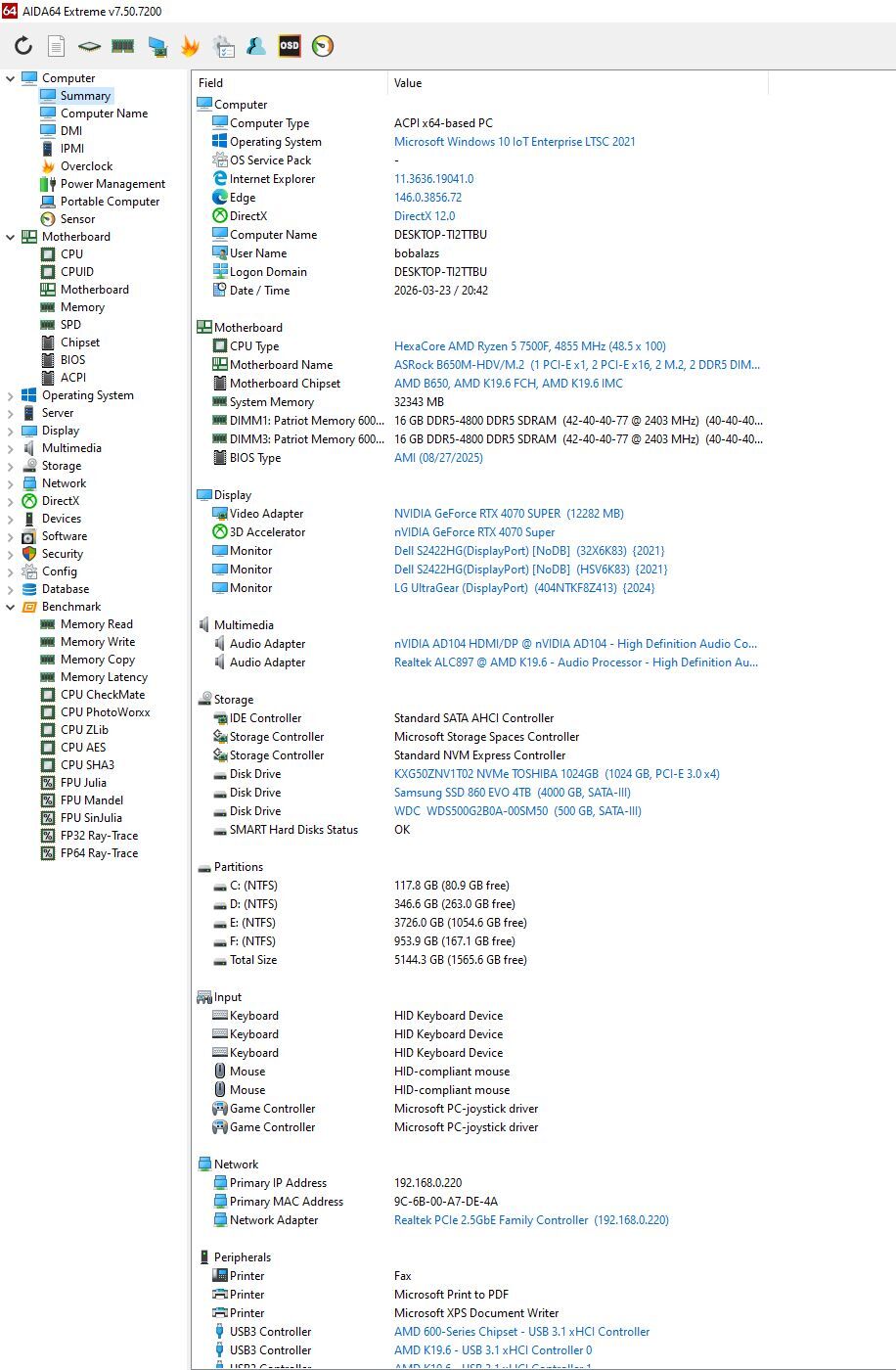Click Microsoft Print to PDF printer value
This screenshot has width=896, height=1370.
click(x=451, y=1295)
